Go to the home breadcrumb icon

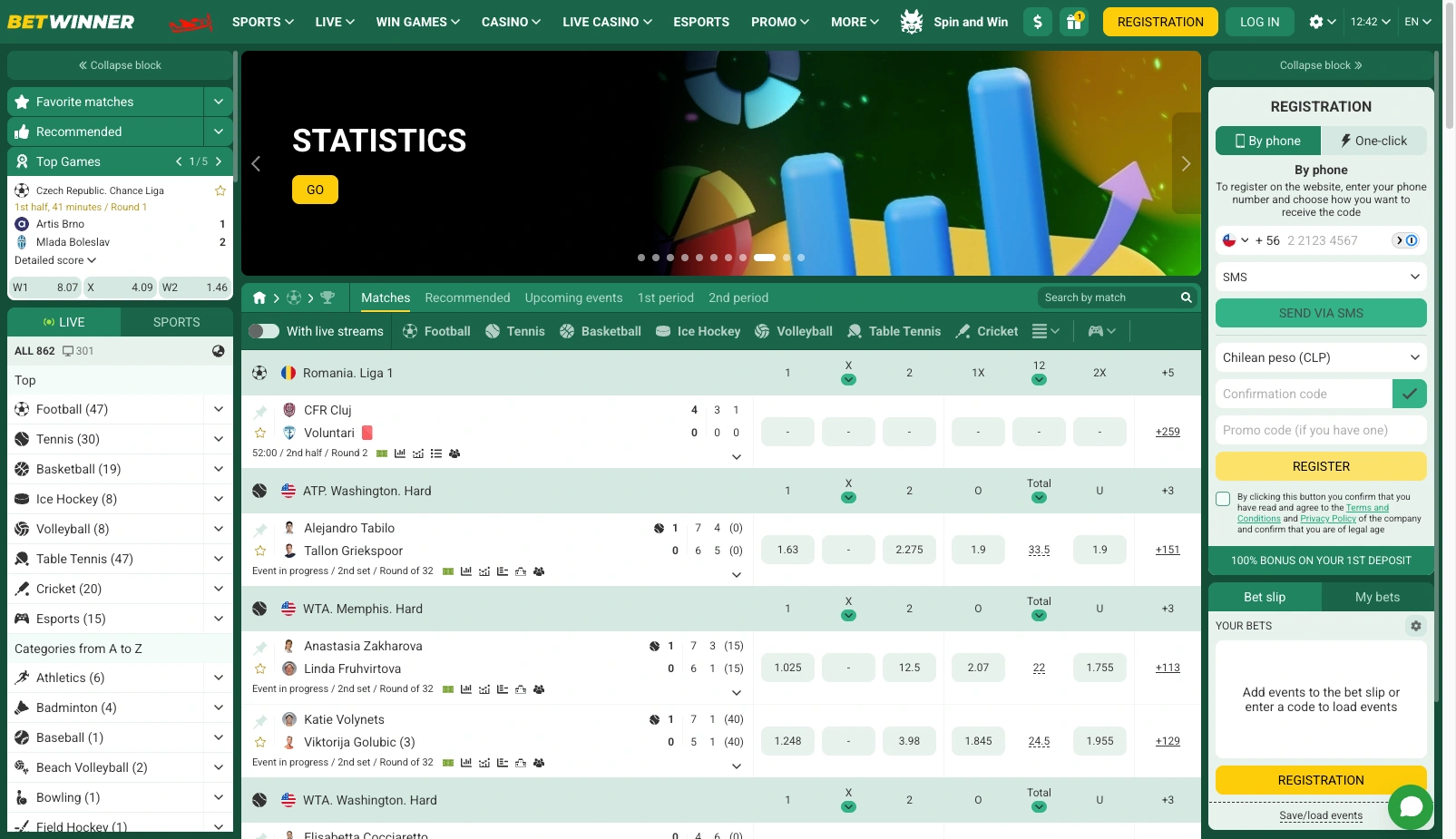(x=259, y=298)
